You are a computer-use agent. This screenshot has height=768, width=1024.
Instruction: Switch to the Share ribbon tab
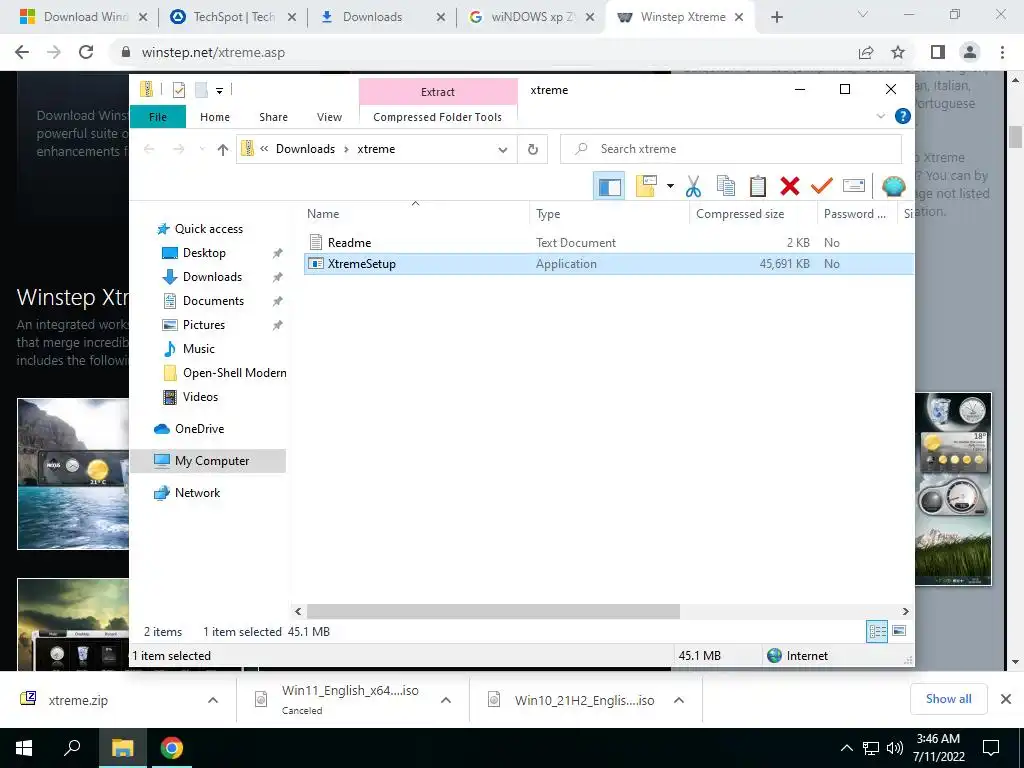pyautogui.click(x=273, y=117)
